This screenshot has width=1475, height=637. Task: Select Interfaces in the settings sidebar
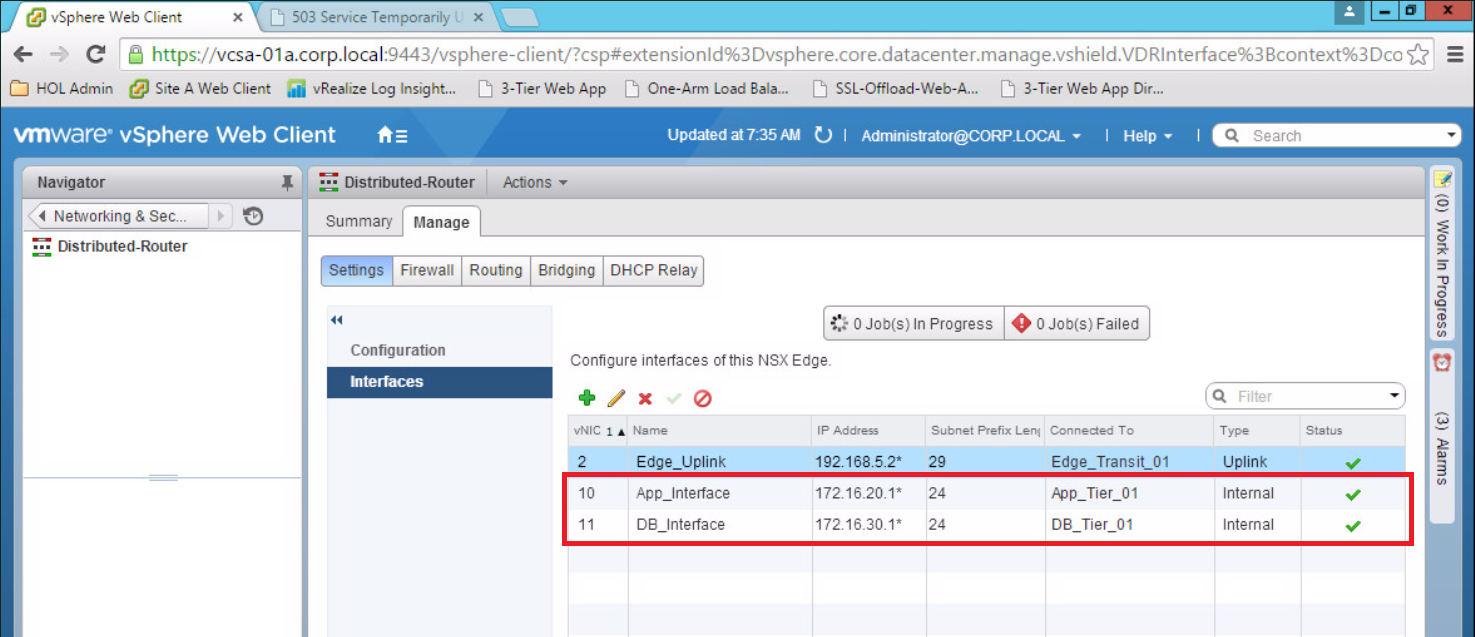[440, 382]
